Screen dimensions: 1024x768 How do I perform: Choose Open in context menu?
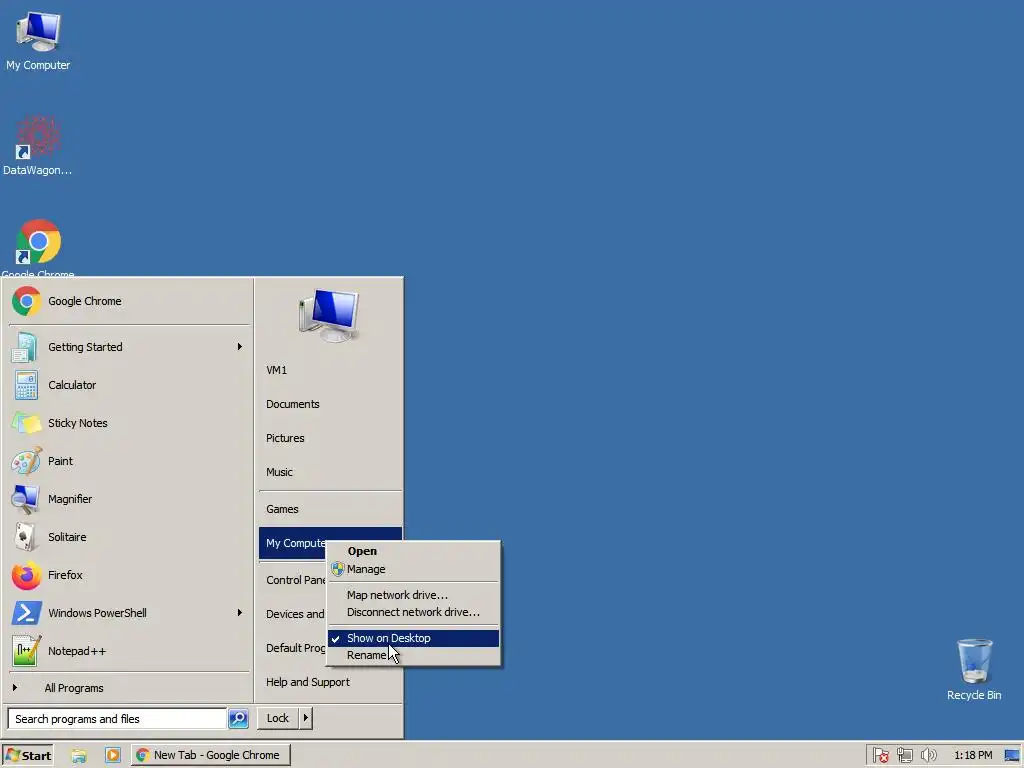413,551
